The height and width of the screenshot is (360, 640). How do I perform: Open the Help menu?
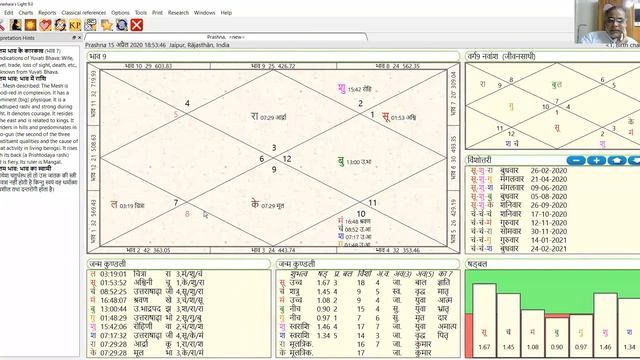(226, 13)
